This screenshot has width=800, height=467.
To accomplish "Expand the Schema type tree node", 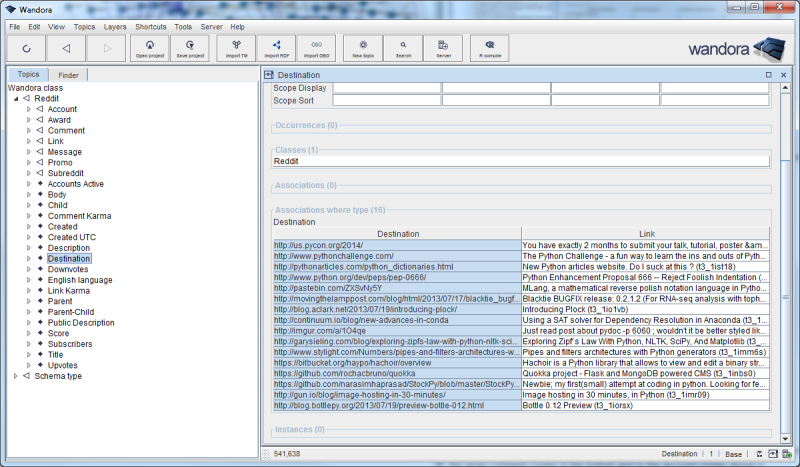I will pos(16,376).
